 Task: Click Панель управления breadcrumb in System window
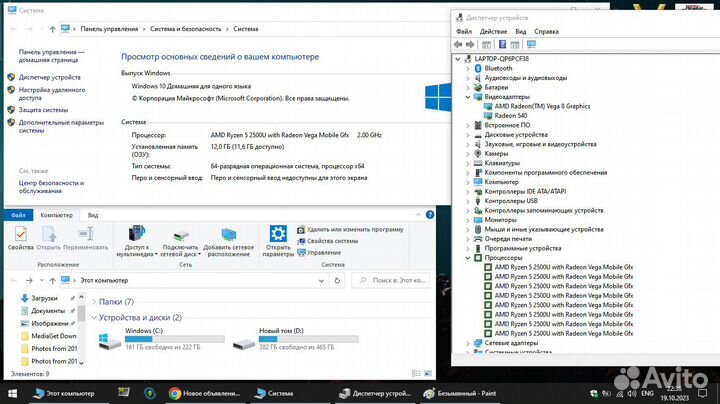[x=109, y=29]
